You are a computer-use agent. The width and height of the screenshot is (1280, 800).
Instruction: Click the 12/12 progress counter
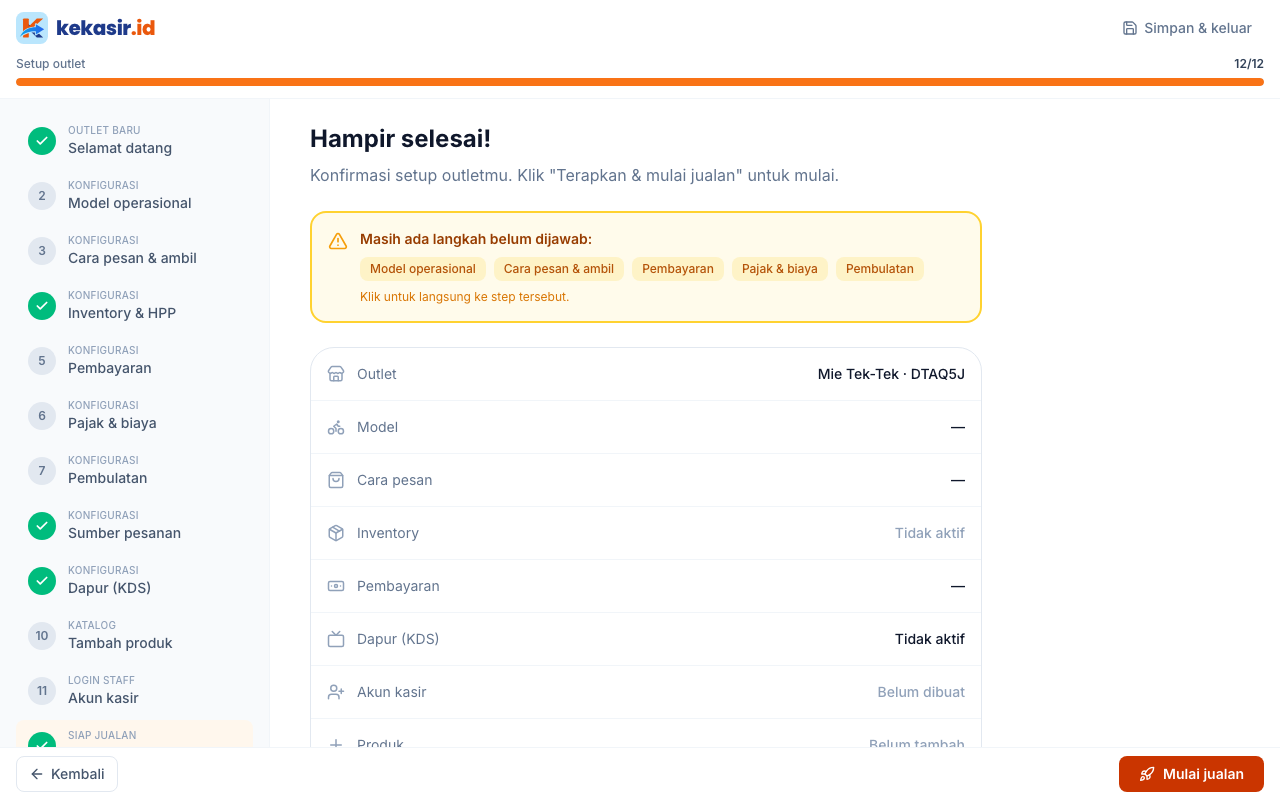pyautogui.click(x=1249, y=64)
